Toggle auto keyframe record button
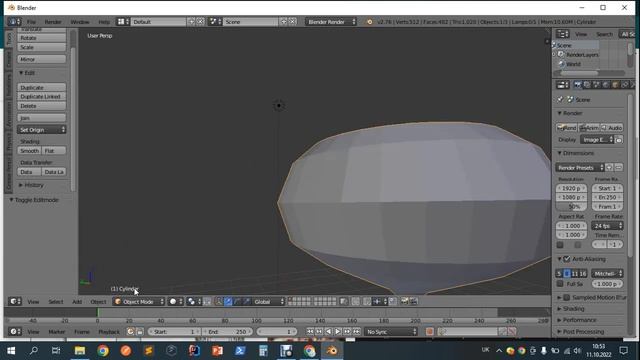Image resolution: width=640 pixels, height=360 pixels. pos(429,332)
